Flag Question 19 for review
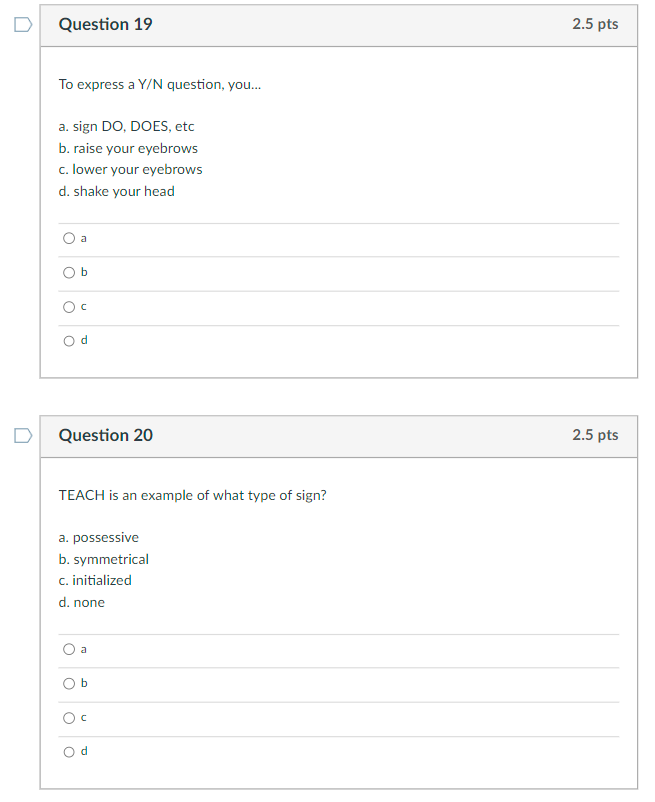Screen dimensions: 655x802 tap(22, 24)
